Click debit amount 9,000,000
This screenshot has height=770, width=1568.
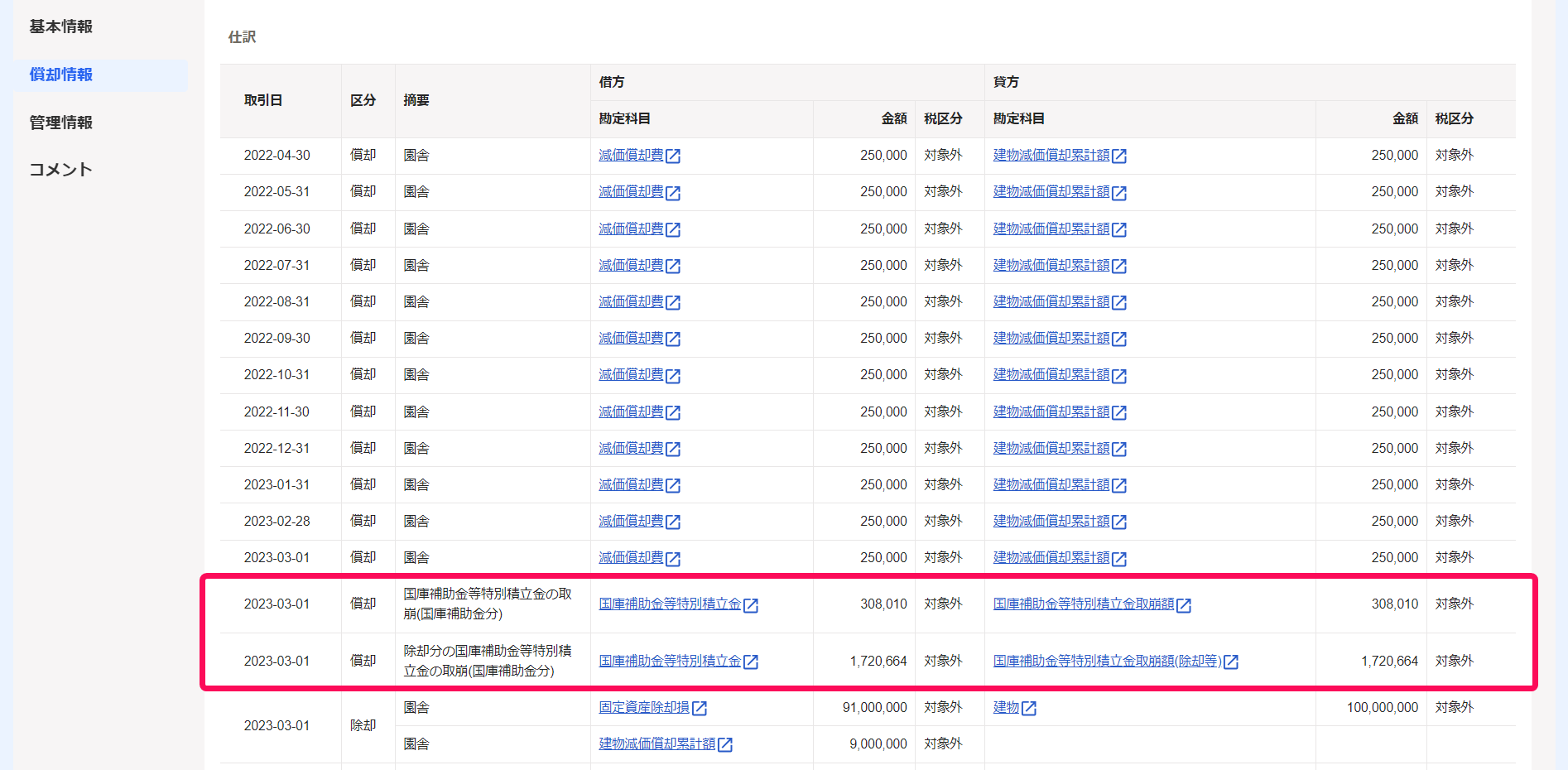pos(878,744)
